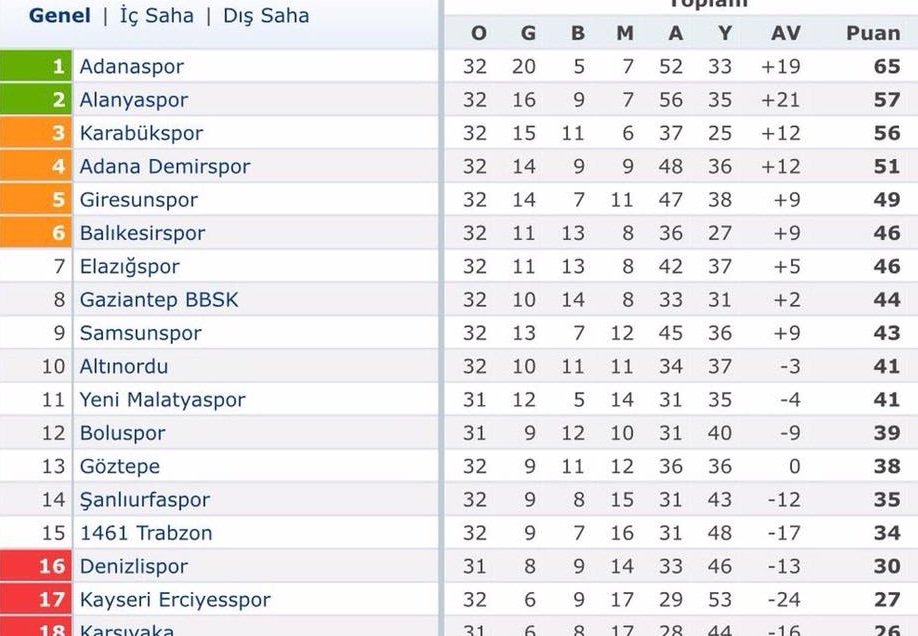This screenshot has height=636, width=918.
Task: Click the Alanyaspor team name
Action: coord(134,100)
